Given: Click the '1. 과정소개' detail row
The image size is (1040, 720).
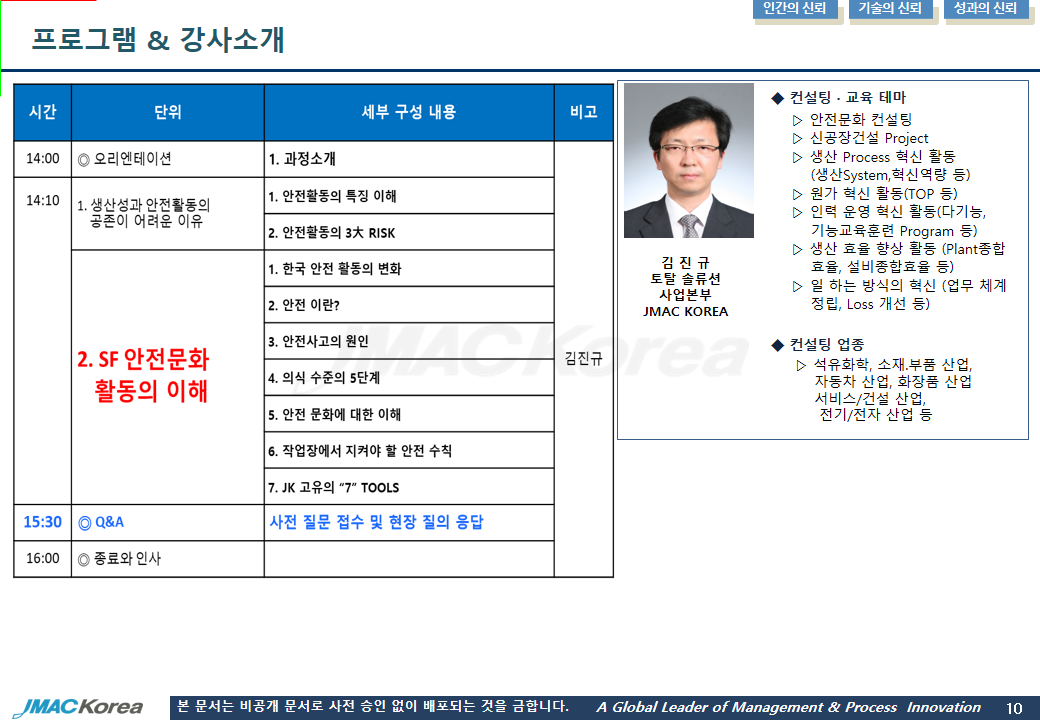Looking at the screenshot, I should tap(409, 158).
